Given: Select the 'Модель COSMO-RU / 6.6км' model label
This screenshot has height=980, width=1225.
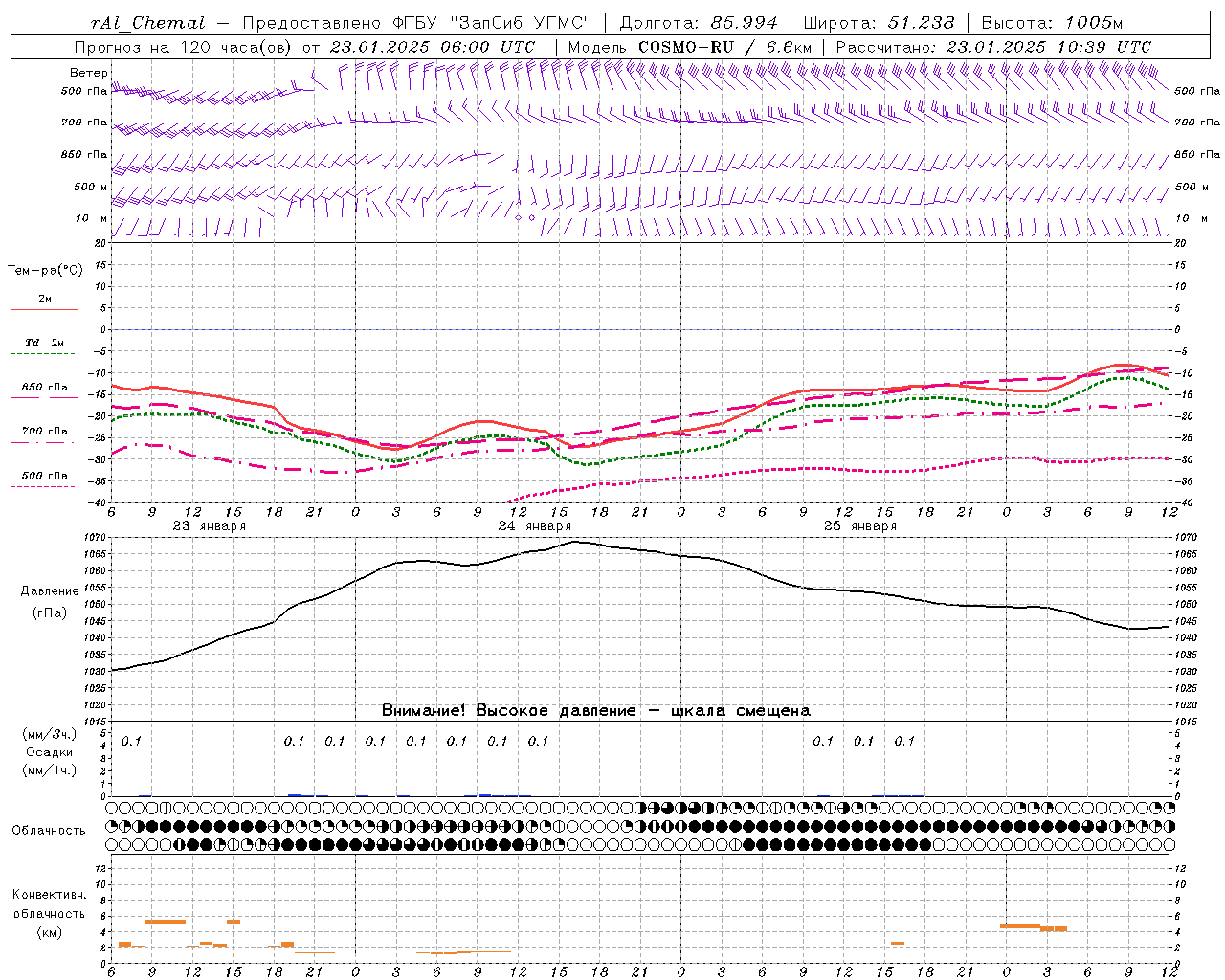Looking at the screenshot, I should point(690,47).
